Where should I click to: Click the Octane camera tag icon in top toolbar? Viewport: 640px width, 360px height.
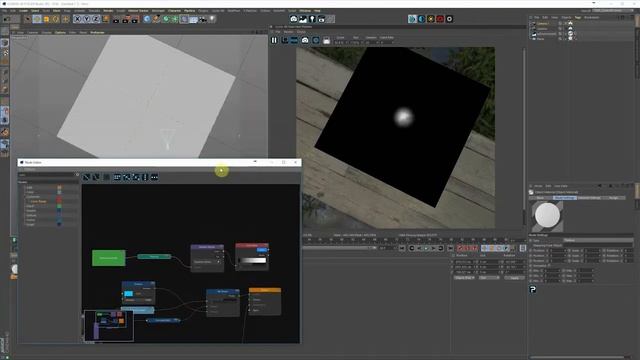(x=294, y=19)
